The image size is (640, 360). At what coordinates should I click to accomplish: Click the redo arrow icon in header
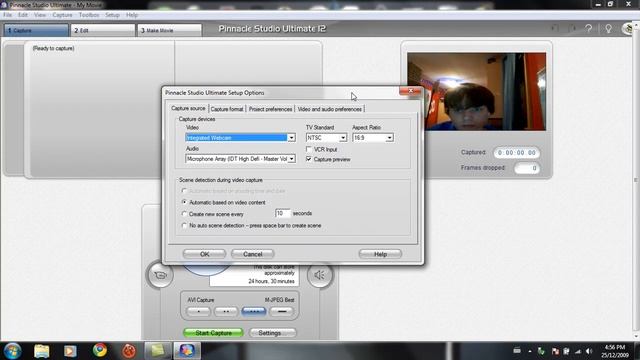click(572, 29)
